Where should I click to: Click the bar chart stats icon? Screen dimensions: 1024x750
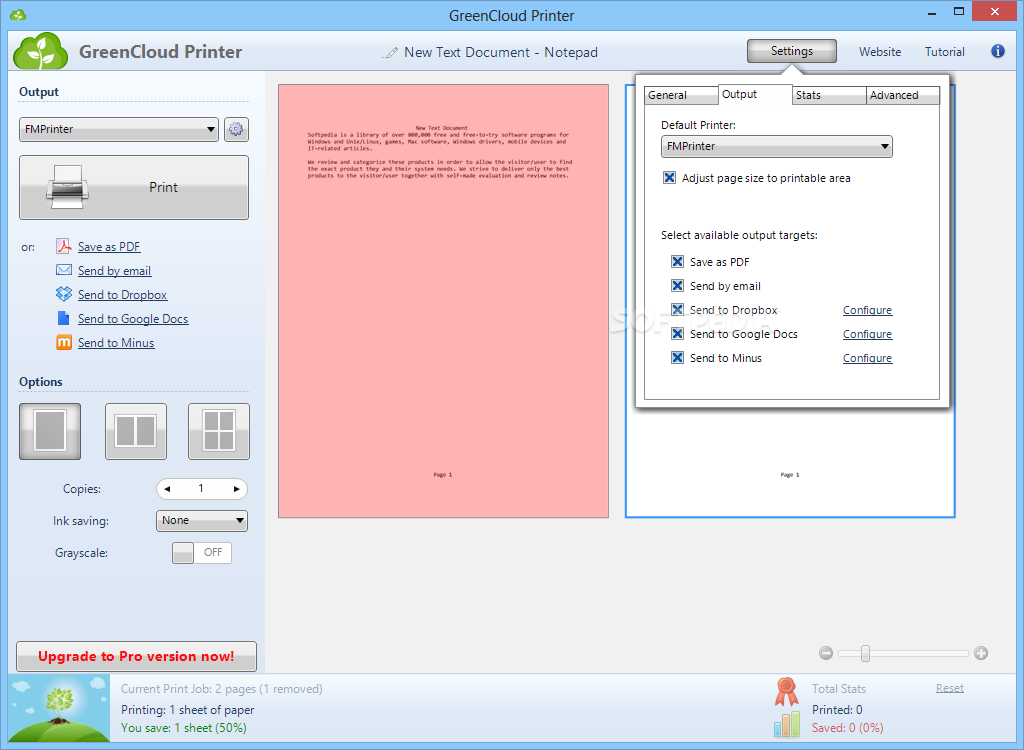click(787, 724)
